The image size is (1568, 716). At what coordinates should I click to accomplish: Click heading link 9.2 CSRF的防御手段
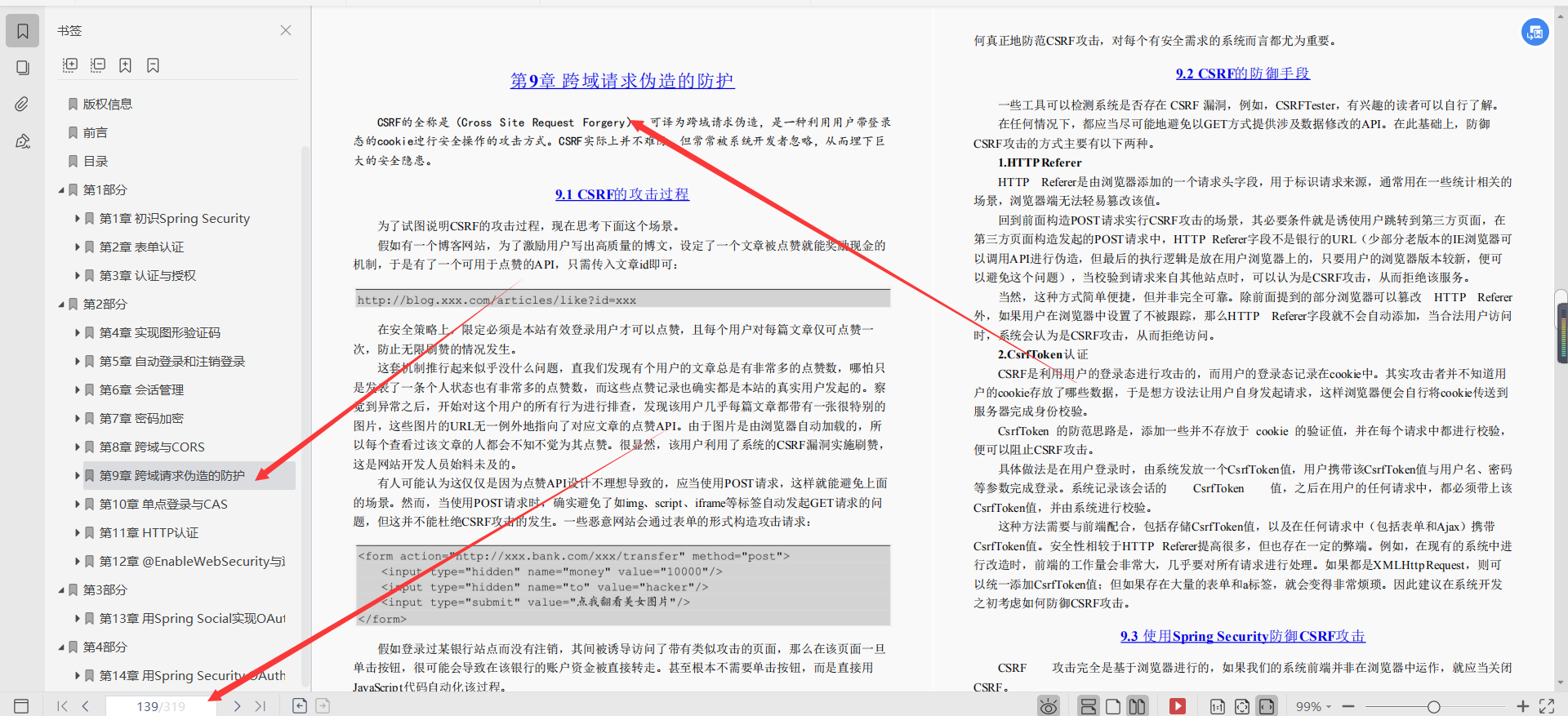point(1243,73)
